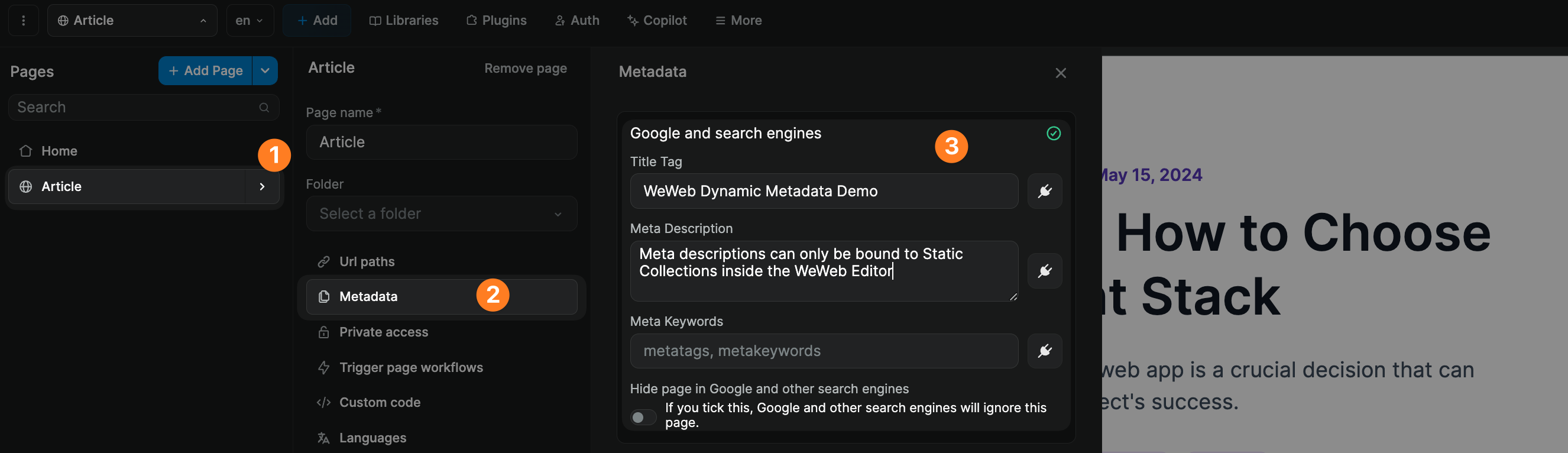The image size is (1568, 453).
Task: Open Languages settings
Action: pos(441,438)
